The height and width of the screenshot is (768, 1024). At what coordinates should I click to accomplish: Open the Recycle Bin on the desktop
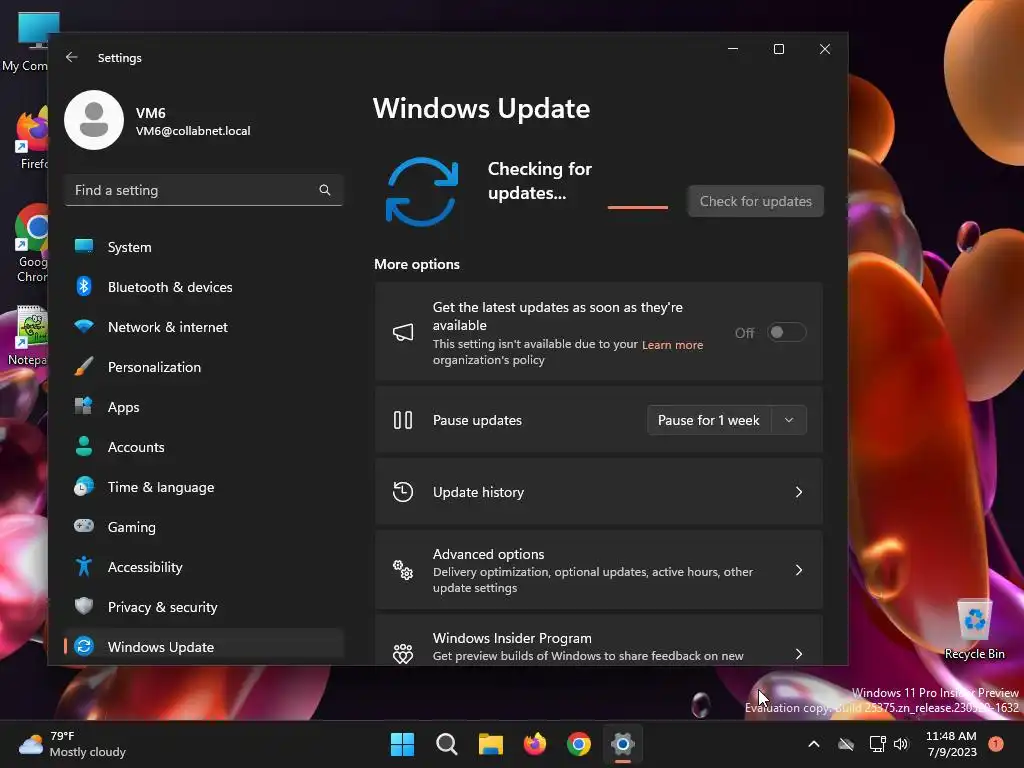point(974,628)
